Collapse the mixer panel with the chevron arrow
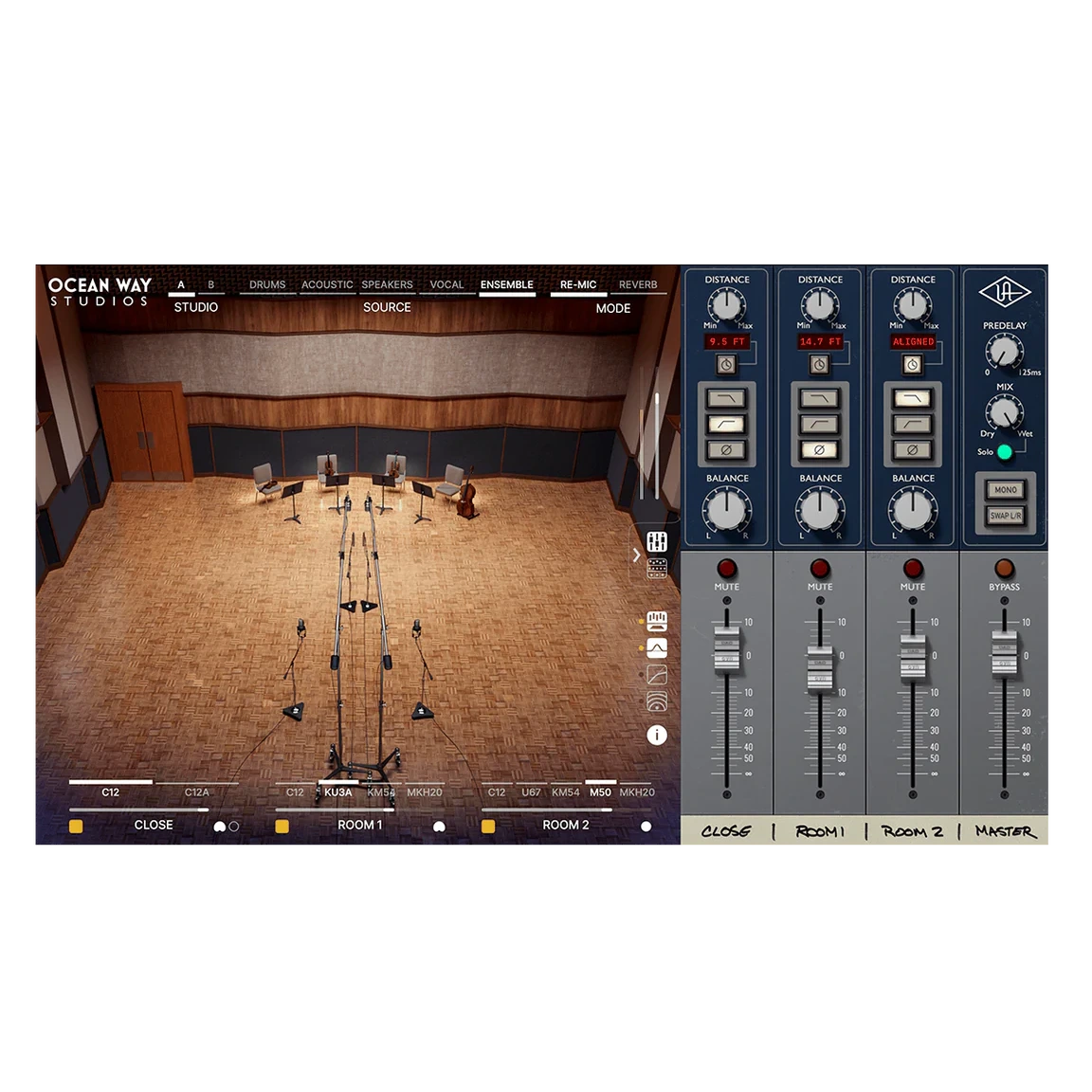Image resolution: width=1092 pixels, height=1092 pixels. pyautogui.click(x=637, y=555)
